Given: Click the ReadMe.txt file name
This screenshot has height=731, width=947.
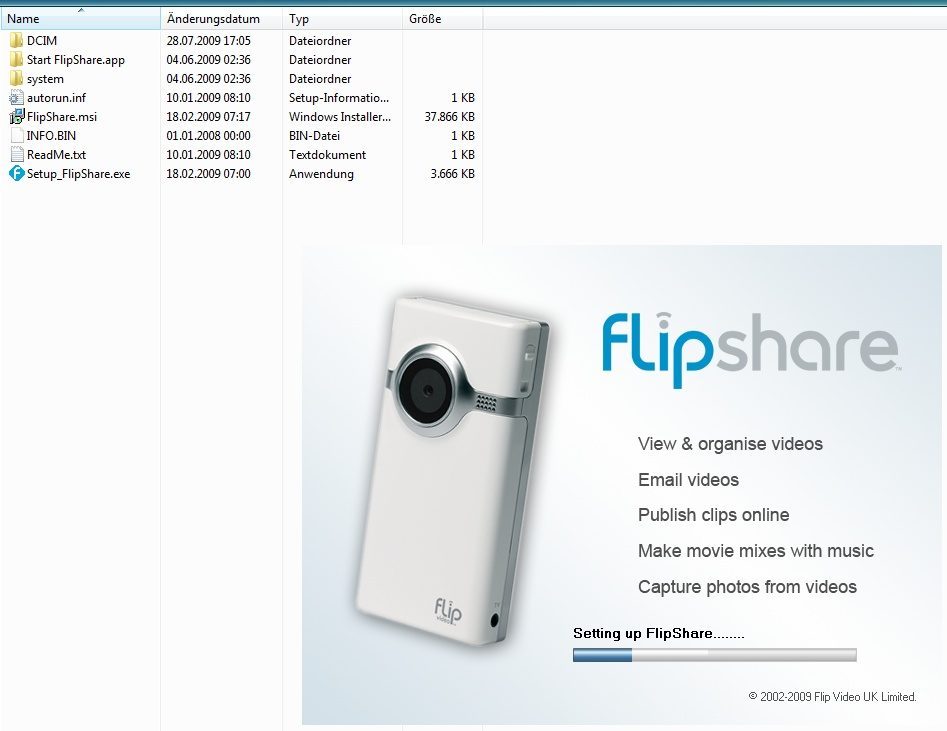Looking at the screenshot, I should coord(56,155).
